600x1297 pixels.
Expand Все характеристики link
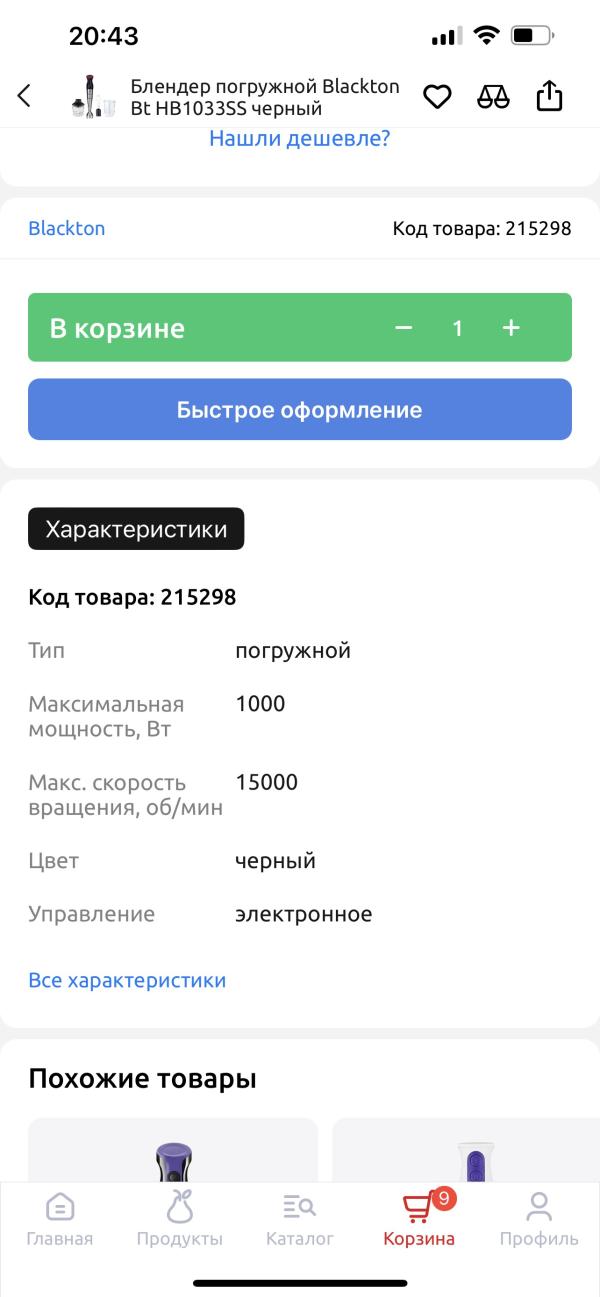coord(127,980)
